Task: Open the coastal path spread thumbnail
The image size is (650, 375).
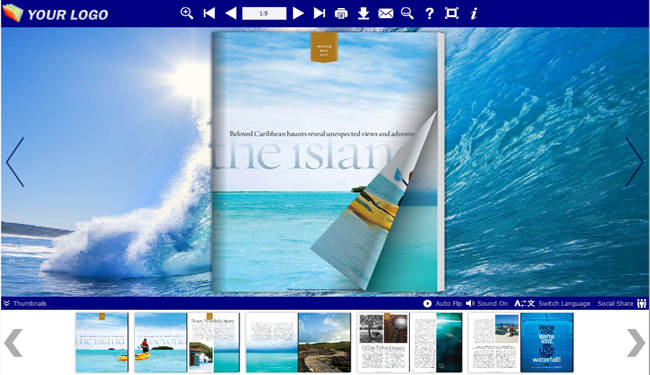Action: click(298, 343)
